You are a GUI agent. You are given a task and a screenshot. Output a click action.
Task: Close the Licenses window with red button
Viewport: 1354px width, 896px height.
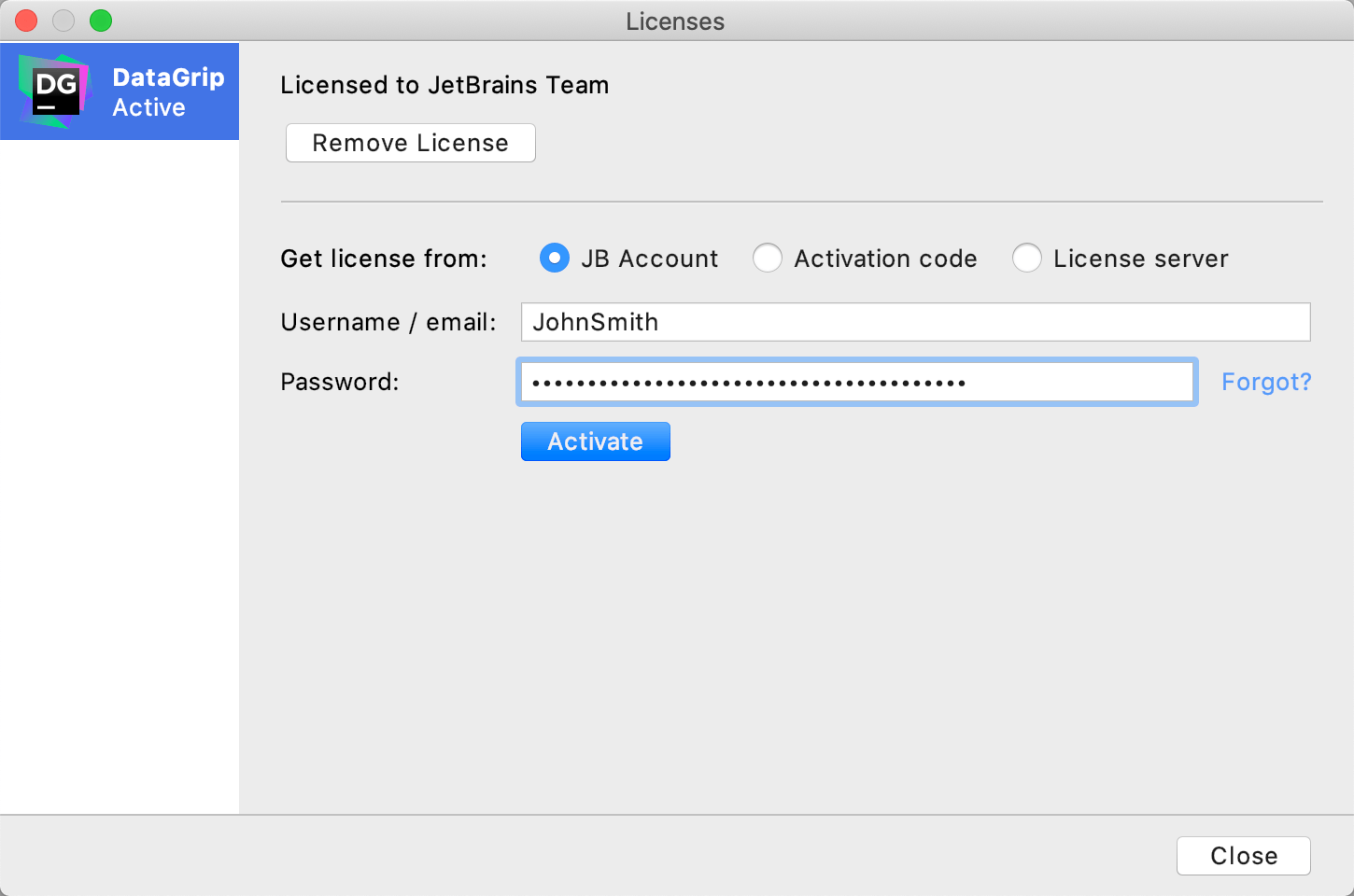[26, 21]
